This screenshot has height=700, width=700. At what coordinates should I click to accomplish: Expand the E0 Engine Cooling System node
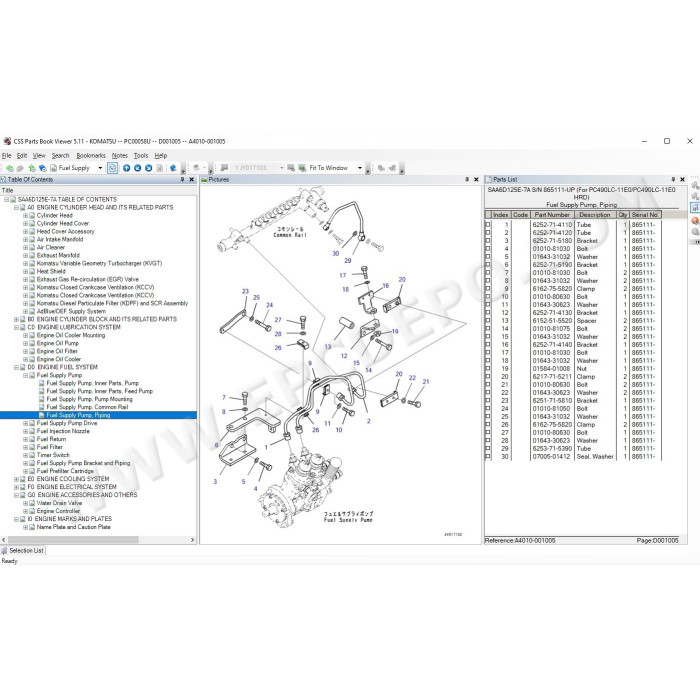click(16, 479)
